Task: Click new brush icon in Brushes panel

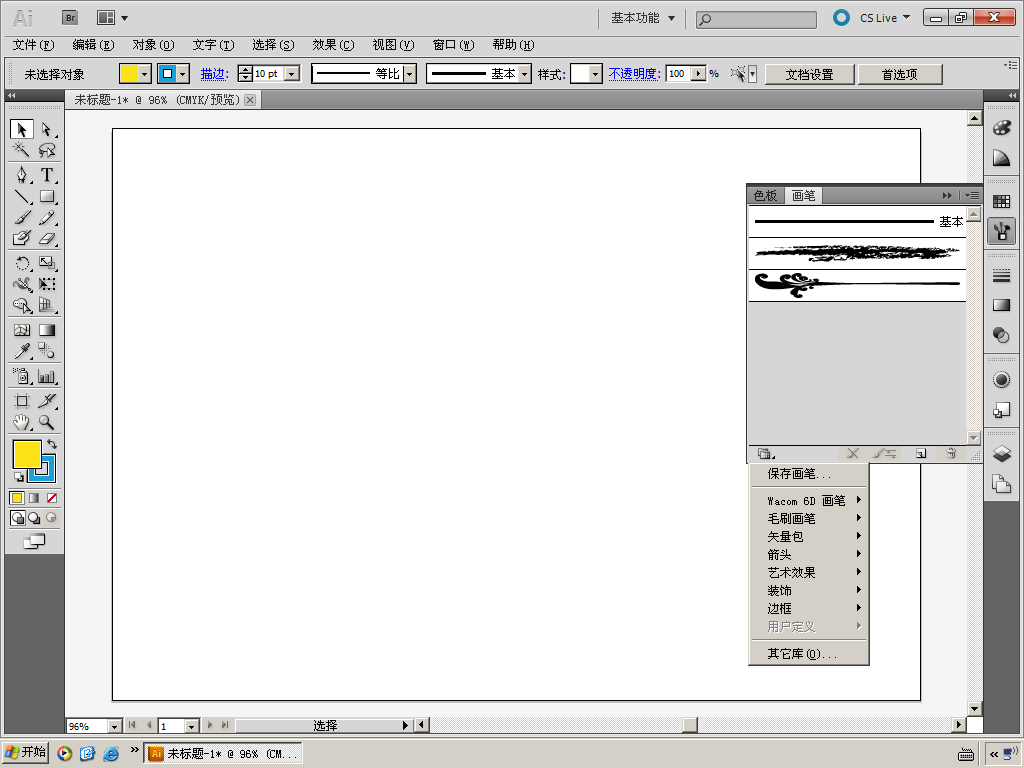Action: pyautogui.click(x=921, y=453)
